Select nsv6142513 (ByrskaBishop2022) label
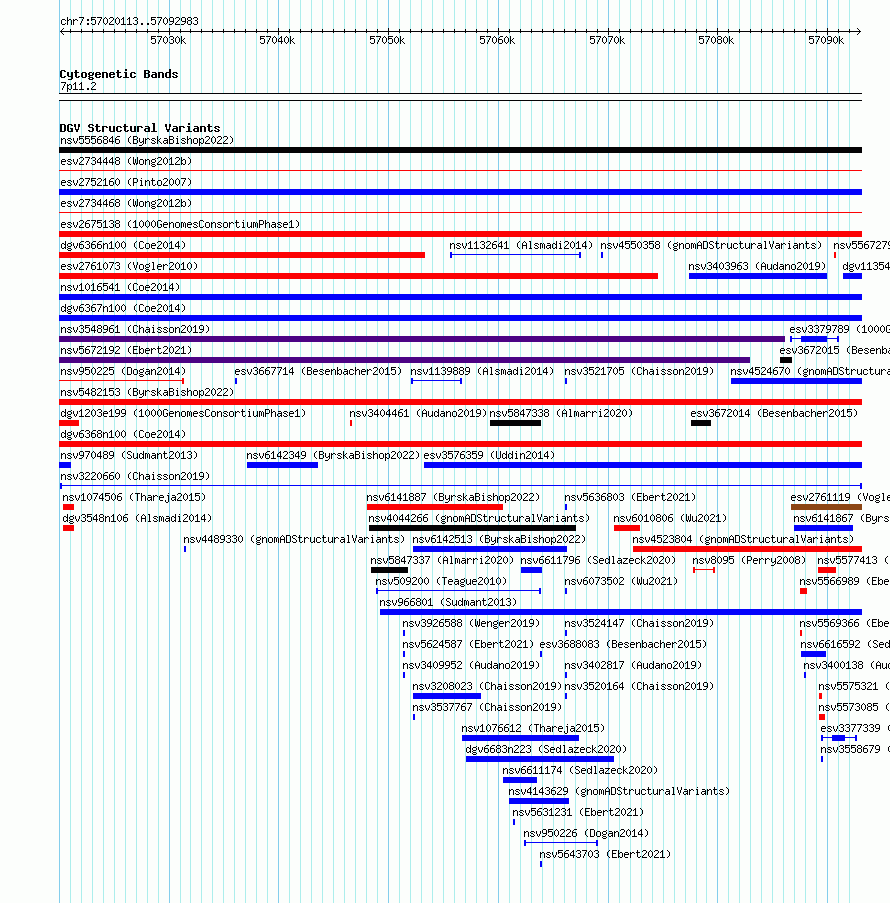The height and width of the screenshot is (903, 890). tap(499, 540)
